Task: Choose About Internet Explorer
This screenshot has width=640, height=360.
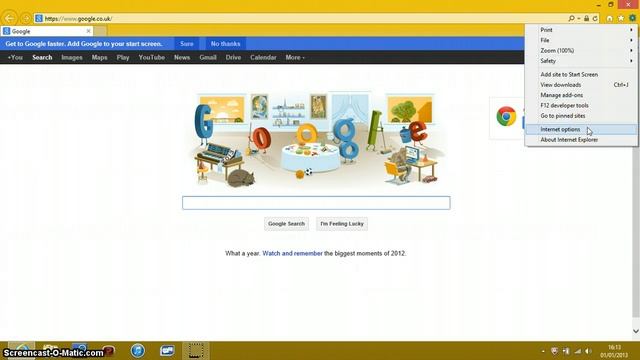Action: point(581,140)
